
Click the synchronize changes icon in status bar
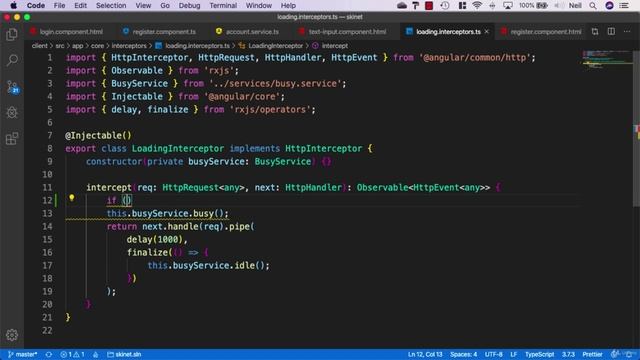pos(49,354)
